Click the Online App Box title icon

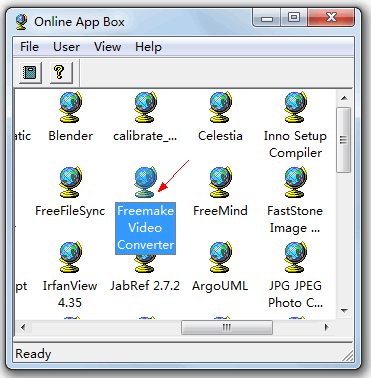pyautogui.click(x=22, y=22)
